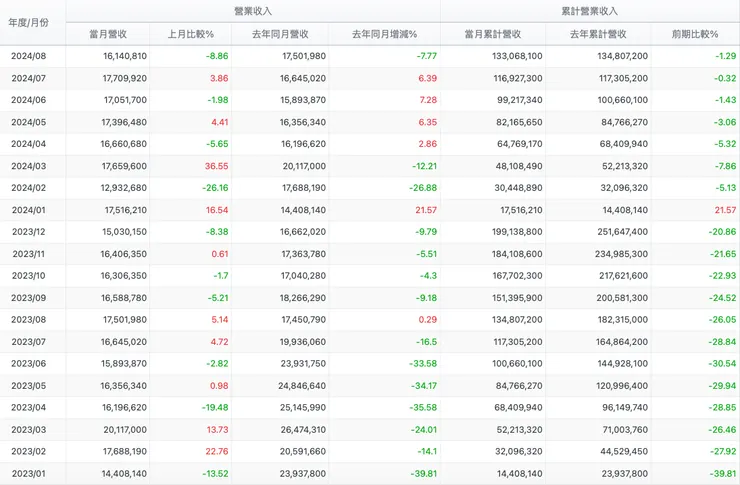Click the 2023/04 row label
Viewport: 740px width, 485px height.
tap(29, 407)
